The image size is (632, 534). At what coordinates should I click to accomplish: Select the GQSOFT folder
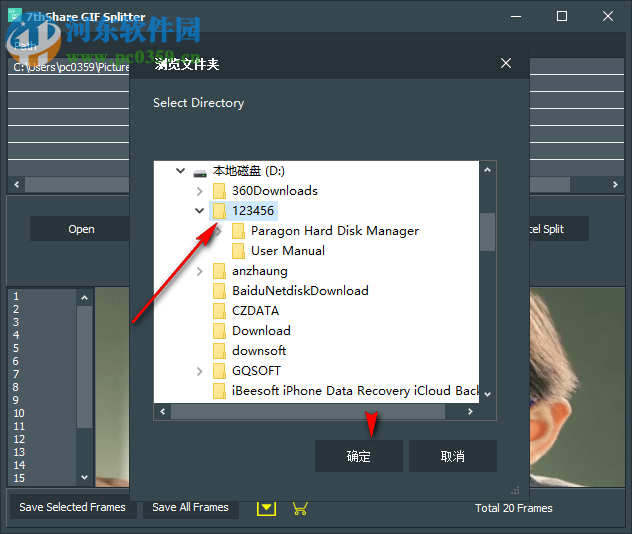click(256, 370)
